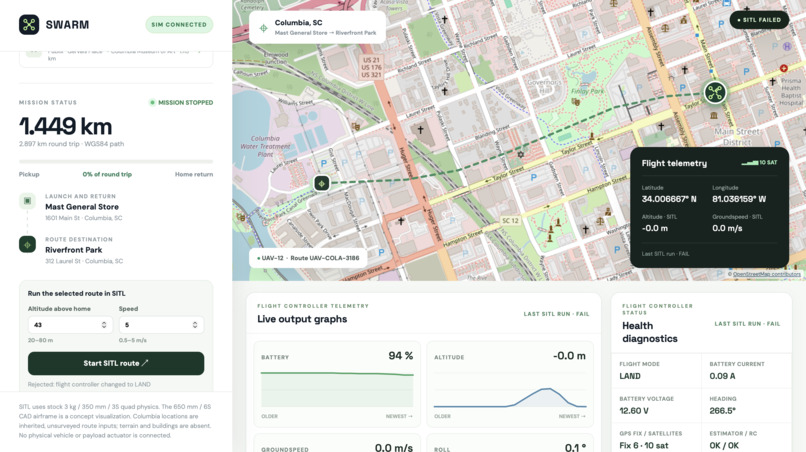Click the 1.449 km distance value
Viewport: 806px width, 452px height.
click(65, 126)
